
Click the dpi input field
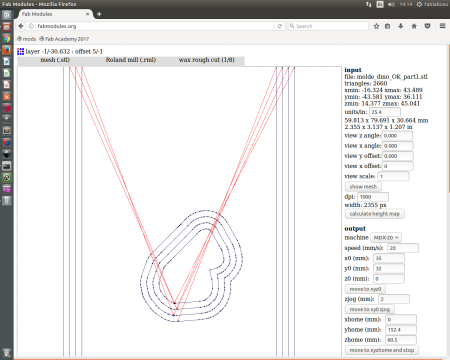[373, 197]
